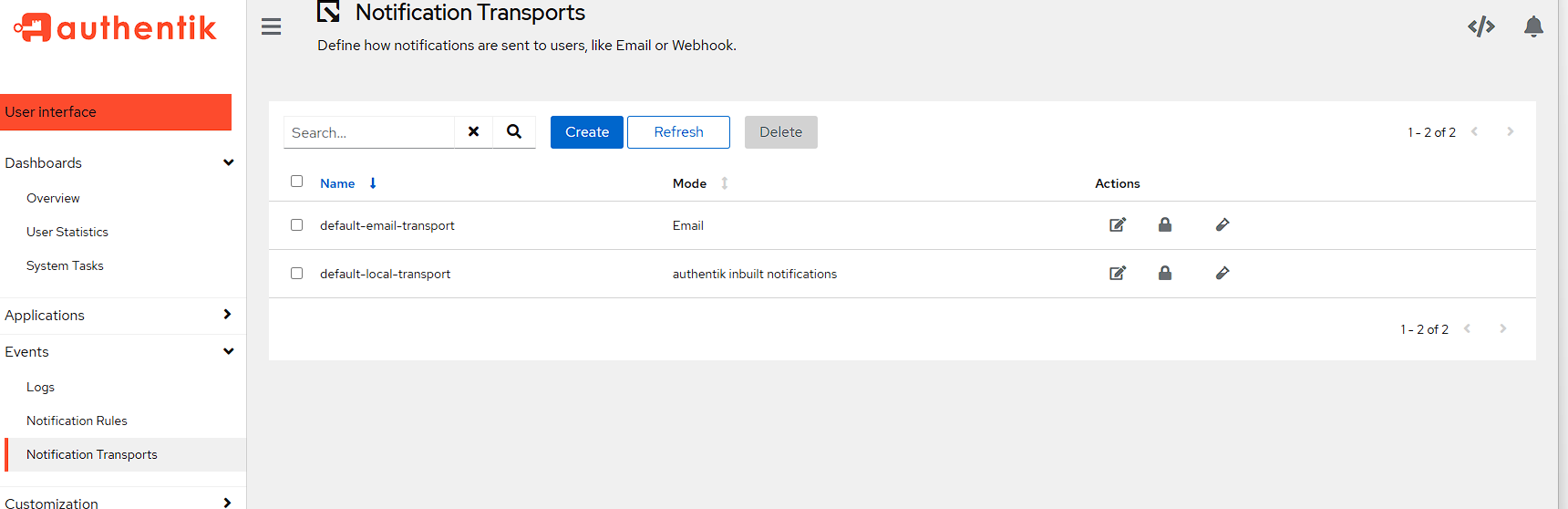Open Notification Rules in sidebar

coord(77,421)
